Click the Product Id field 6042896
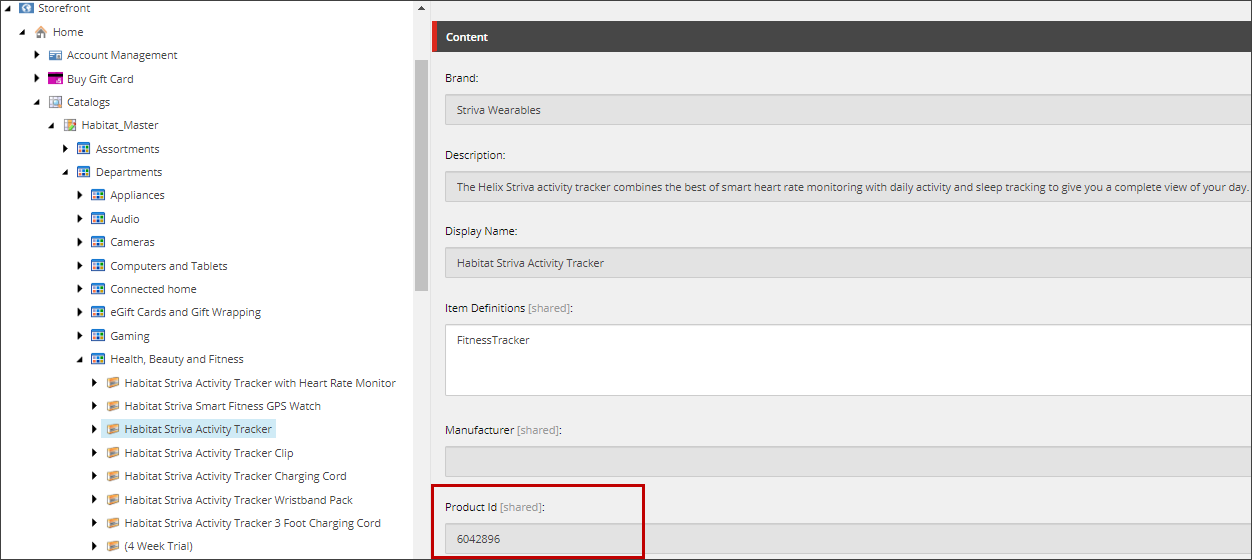This screenshot has width=1252, height=560. pyautogui.click(x=848, y=538)
